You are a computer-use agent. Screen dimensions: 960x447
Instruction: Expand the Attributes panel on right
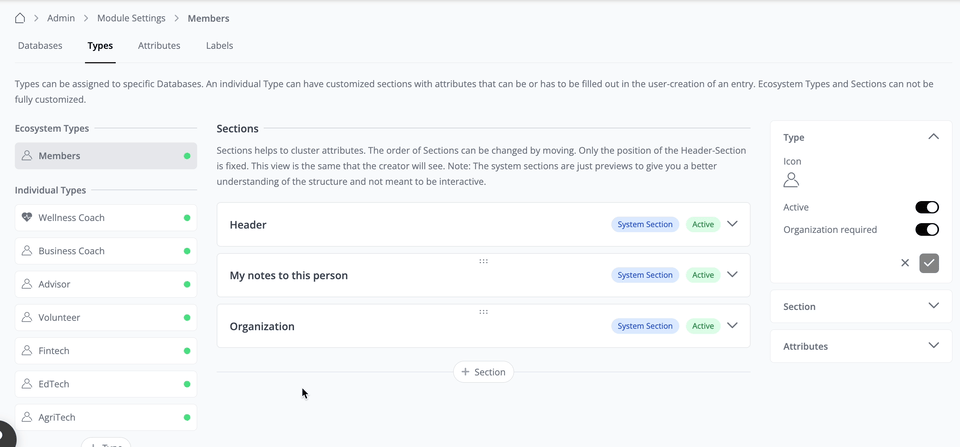(x=933, y=346)
